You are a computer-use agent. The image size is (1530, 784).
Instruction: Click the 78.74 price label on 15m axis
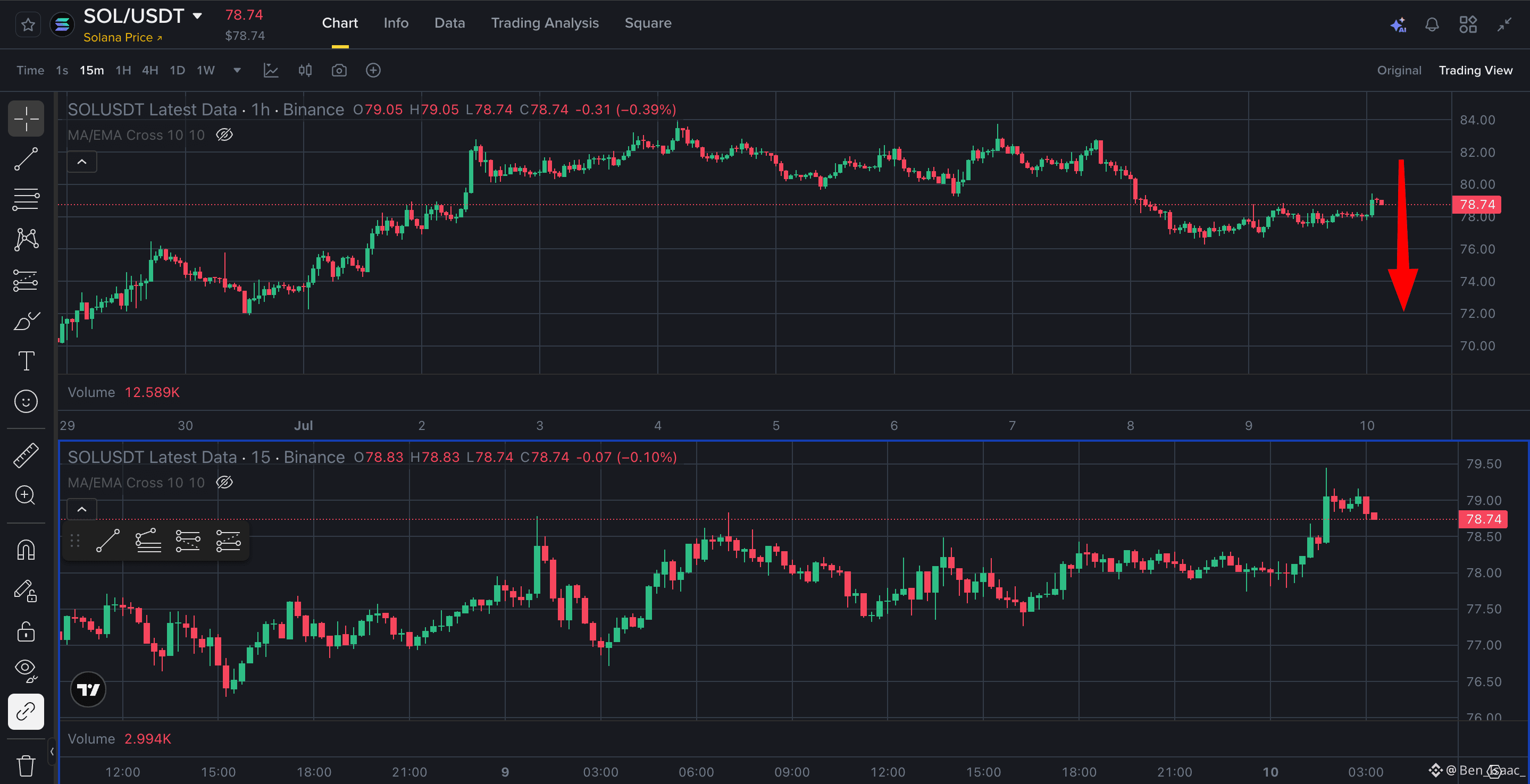(x=1483, y=519)
